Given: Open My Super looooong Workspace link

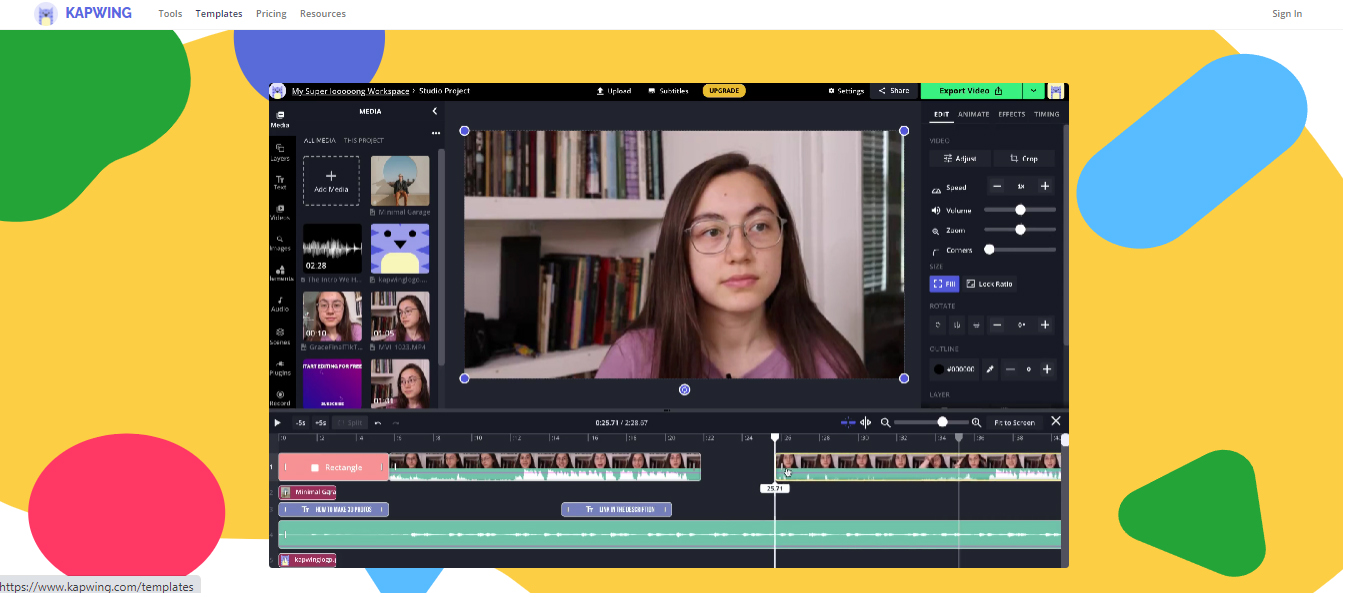Looking at the screenshot, I should point(350,91).
